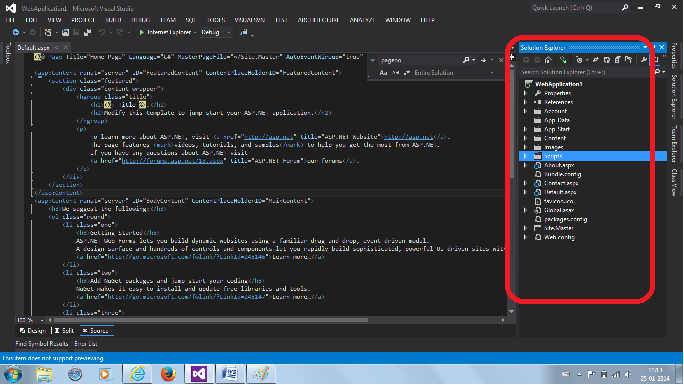Image resolution: width=684 pixels, height=385 pixels.
Task: Open the Team Explorer side tab
Action: [674, 143]
